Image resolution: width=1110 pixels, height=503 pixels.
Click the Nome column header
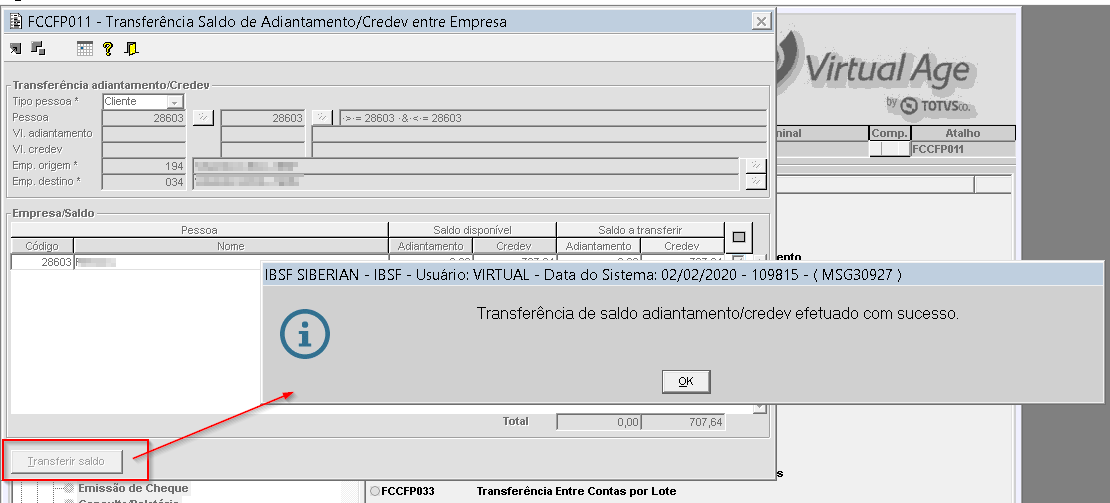231,246
